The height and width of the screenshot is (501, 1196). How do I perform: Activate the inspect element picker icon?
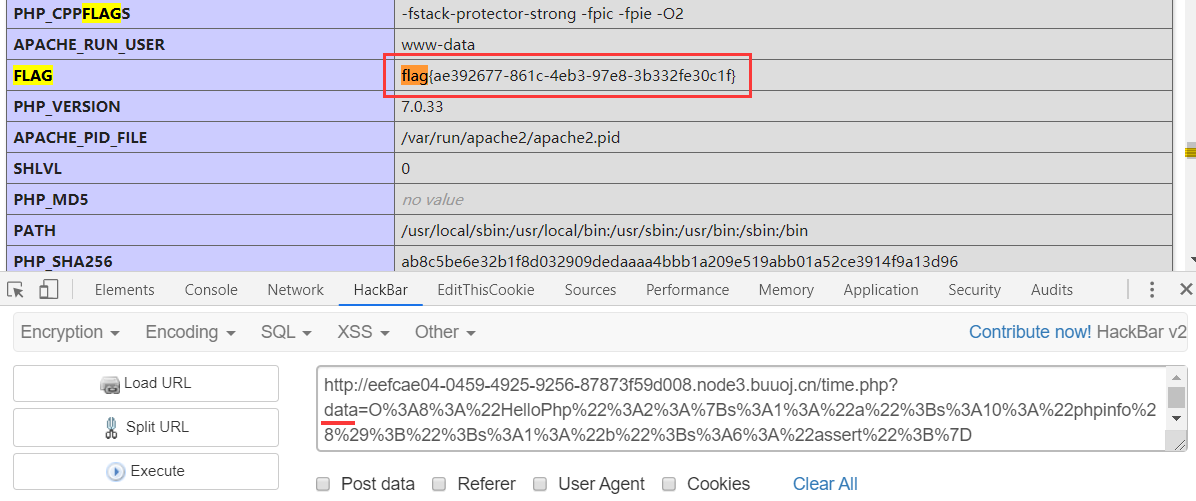(x=15, y=290)
